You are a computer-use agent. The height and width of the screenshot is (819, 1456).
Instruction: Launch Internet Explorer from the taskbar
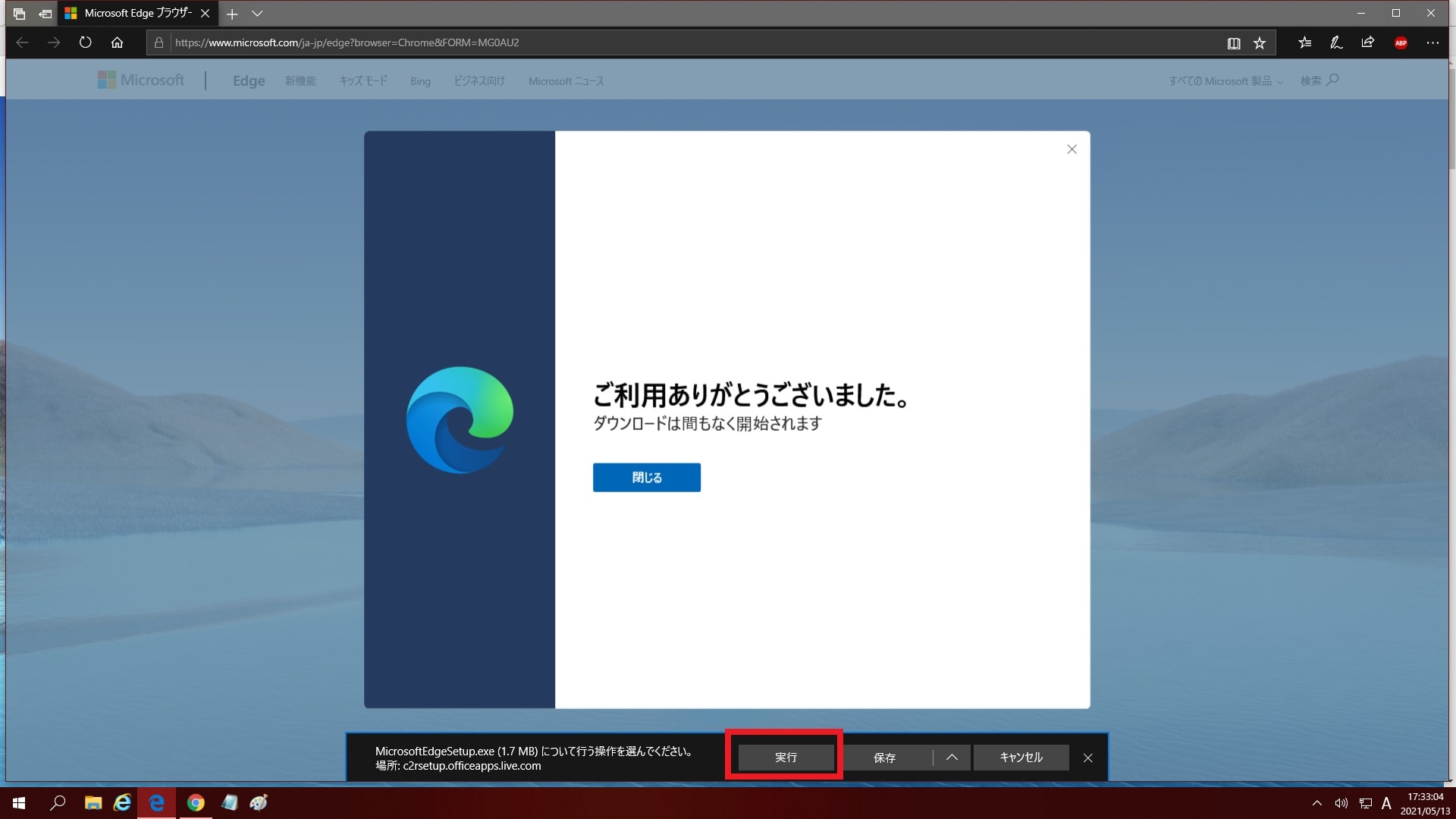tap(123, 803)
